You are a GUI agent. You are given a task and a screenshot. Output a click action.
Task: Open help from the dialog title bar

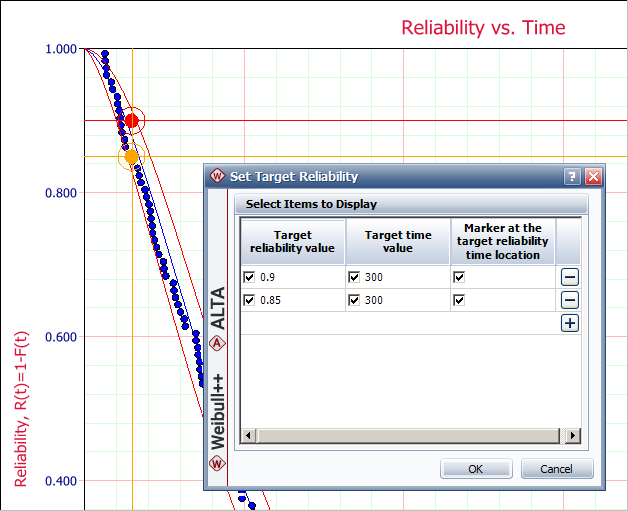point(572,177)
